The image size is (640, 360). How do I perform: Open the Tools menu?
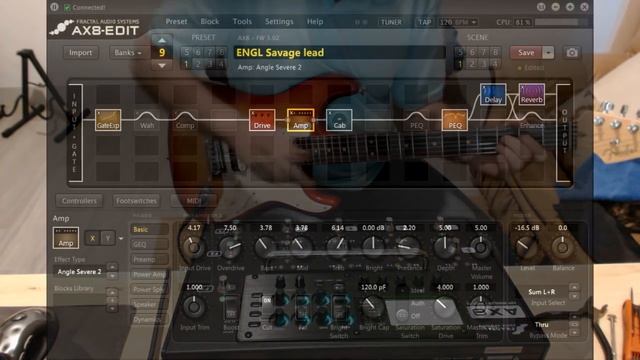[x=242, y=21]
